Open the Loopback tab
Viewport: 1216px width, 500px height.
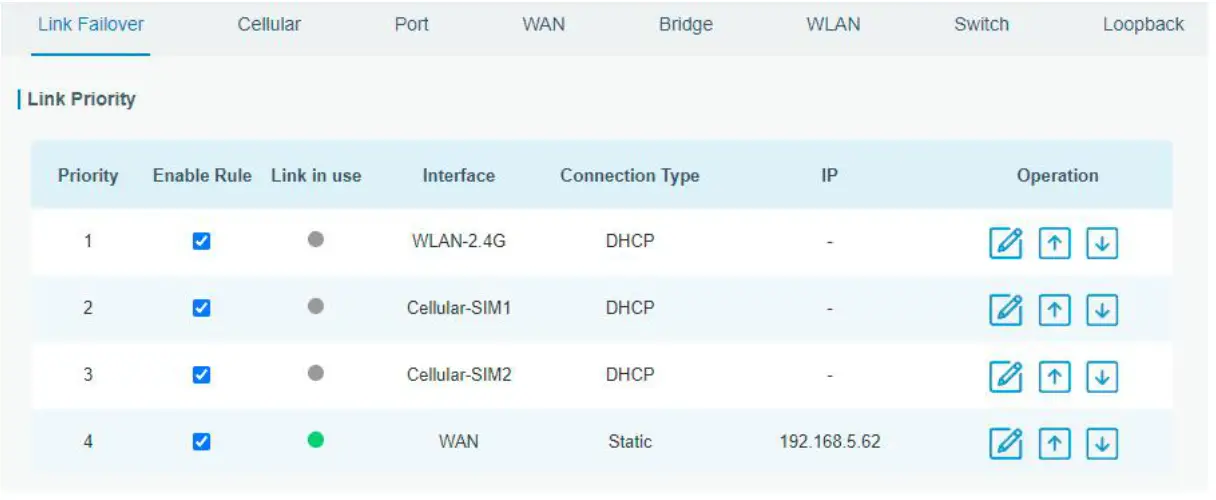[x=1143, y=25]
